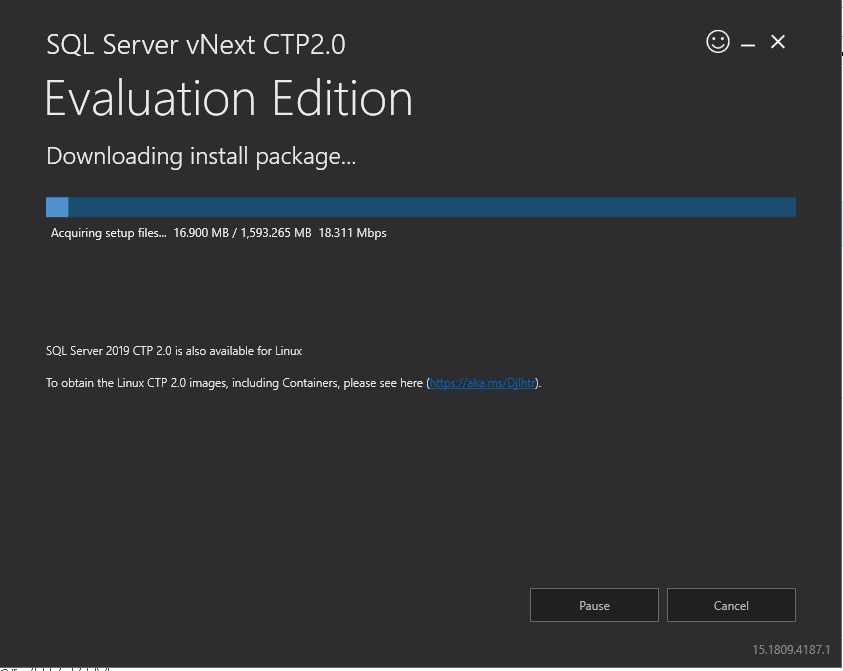Select the 'Evaluation Edition' heading

[x=229, y=100]
